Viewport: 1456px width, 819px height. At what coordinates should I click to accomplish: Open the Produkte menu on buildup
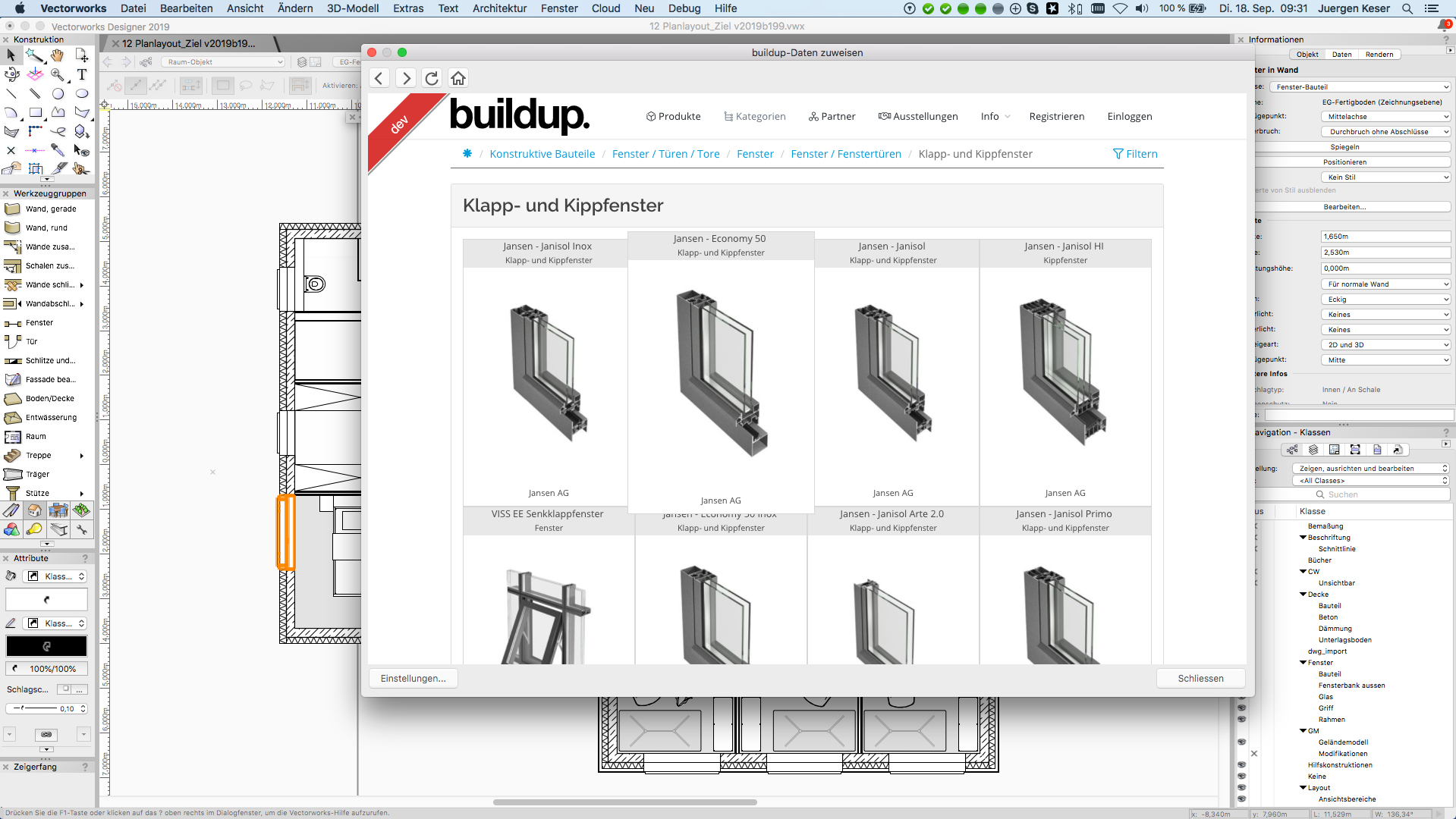[x=673, y=117]
